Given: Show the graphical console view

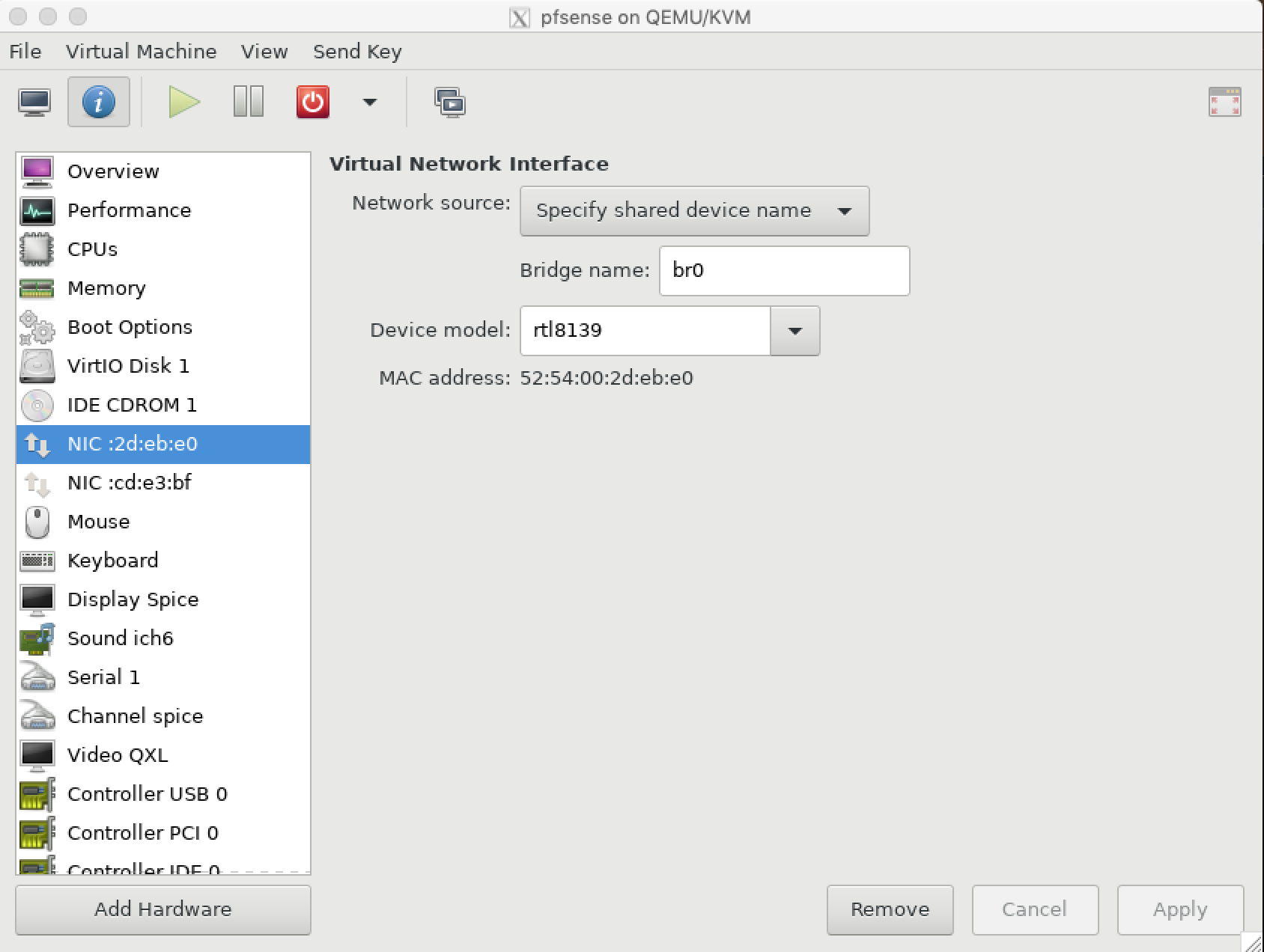Looking at the screenshot, I should 34,102.
